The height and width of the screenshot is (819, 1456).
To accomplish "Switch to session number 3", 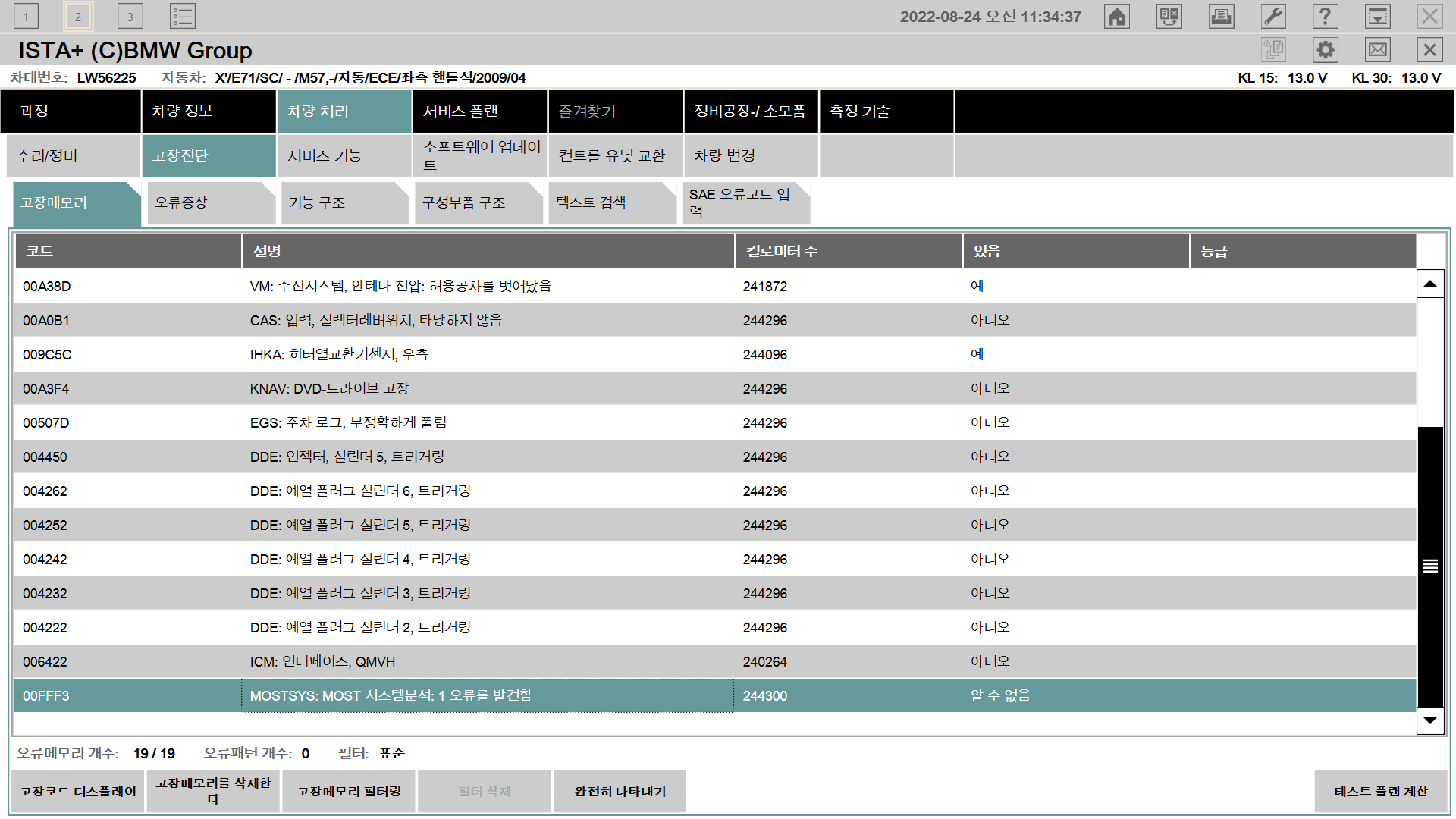I will click(x=130, y=17).
